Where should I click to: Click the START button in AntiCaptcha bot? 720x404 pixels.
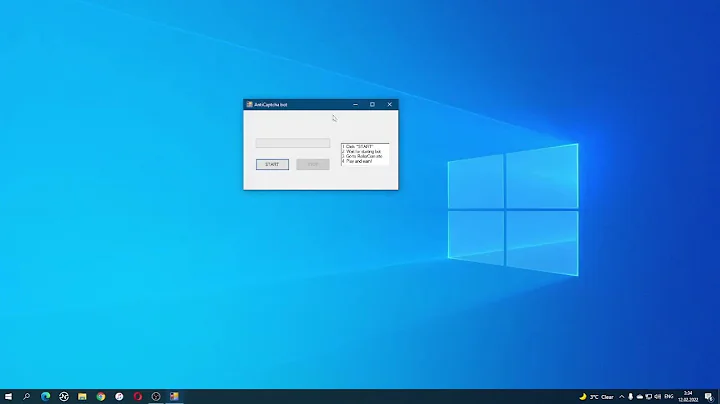pos(272,164)
